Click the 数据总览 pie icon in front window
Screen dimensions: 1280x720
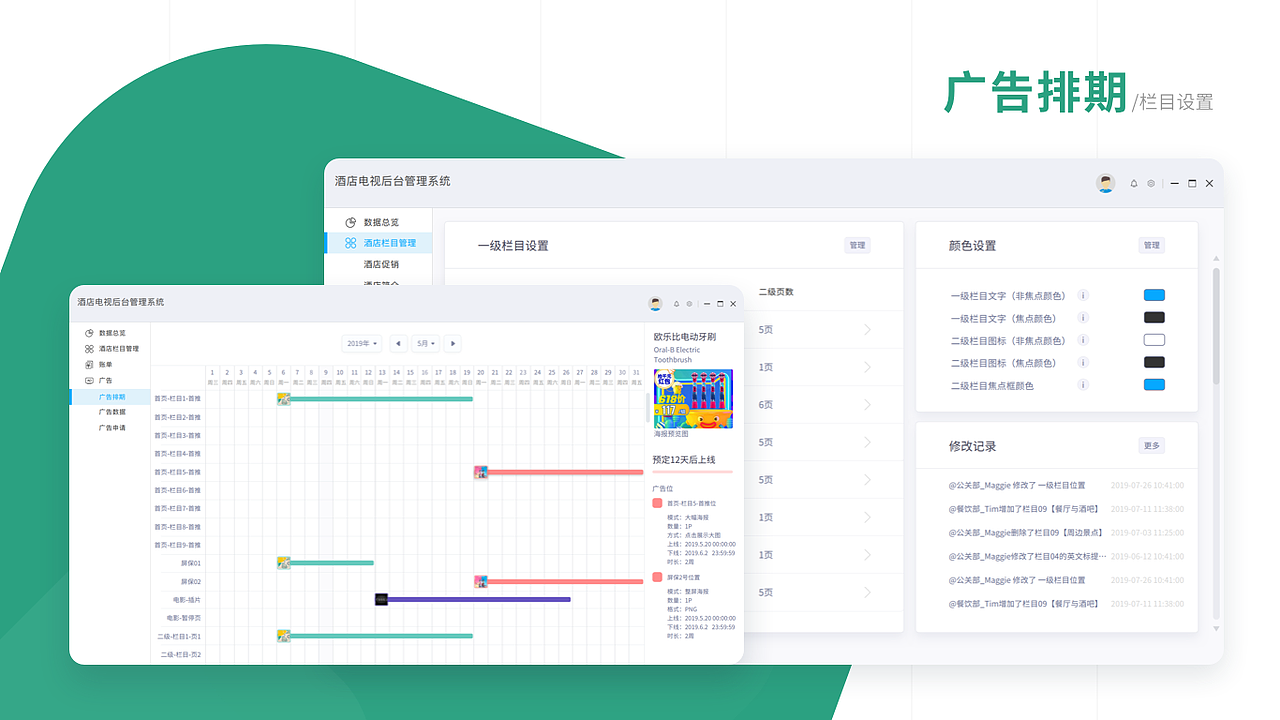(89, 333)
